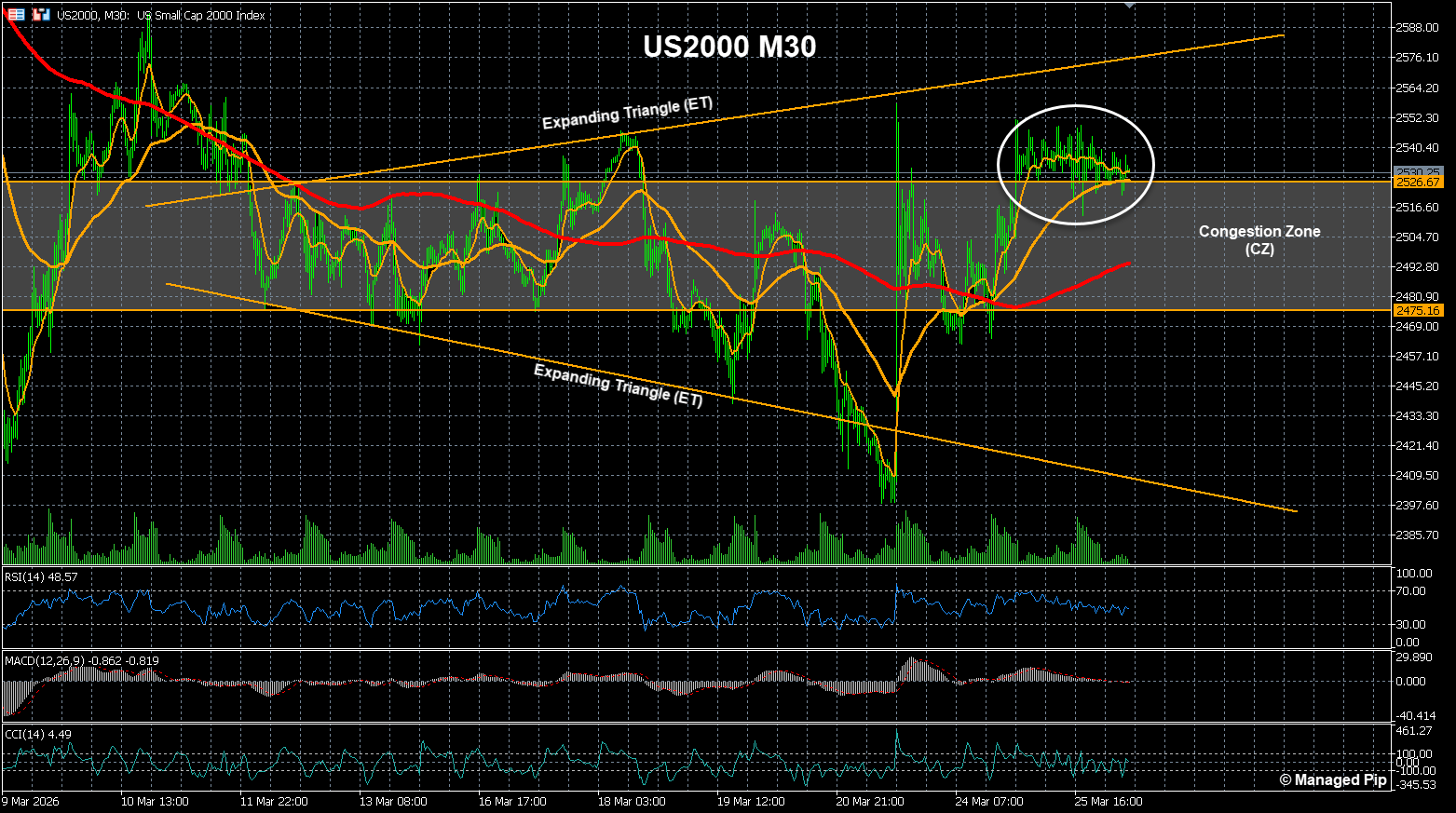Image resolution: width=1456 pixels, height=813 pixels.
Task: Select the lower trendline's 'Expanding Triangle (ET)' label
Action: [x=618, y=385]
